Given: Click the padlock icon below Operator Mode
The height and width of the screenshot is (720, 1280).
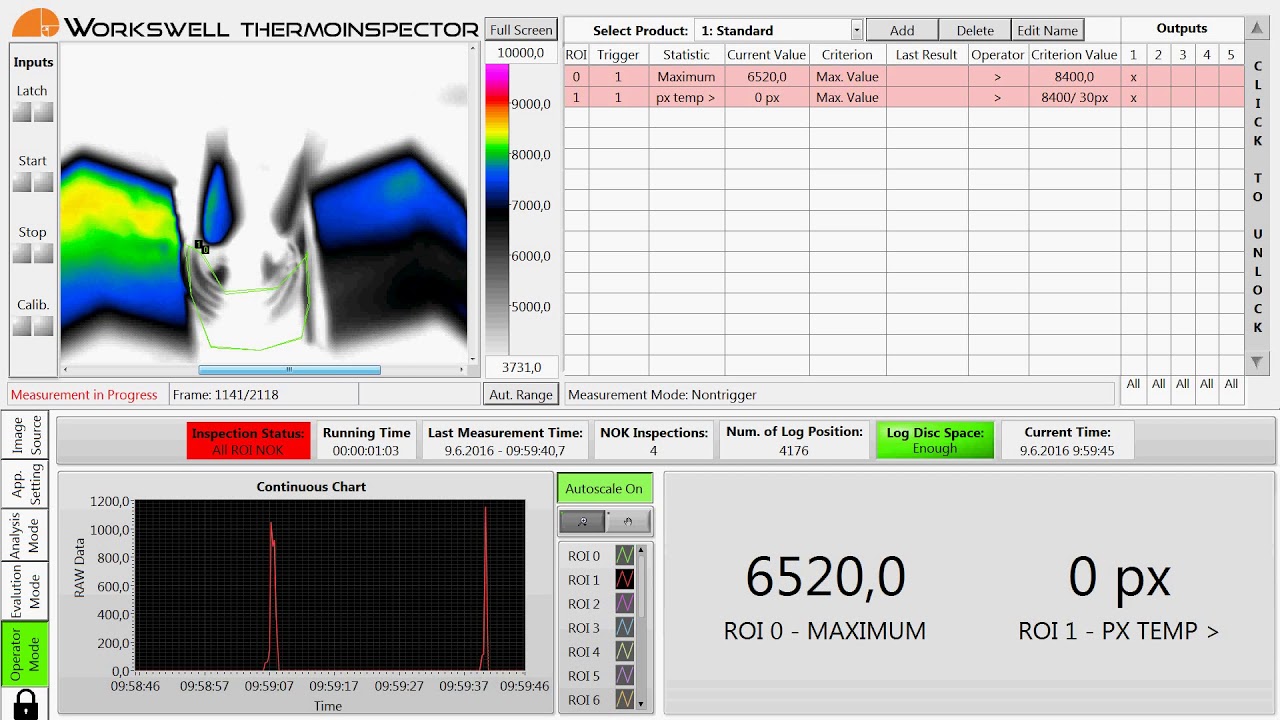Looking at the screenshot, I should click(x=26, y=704).
